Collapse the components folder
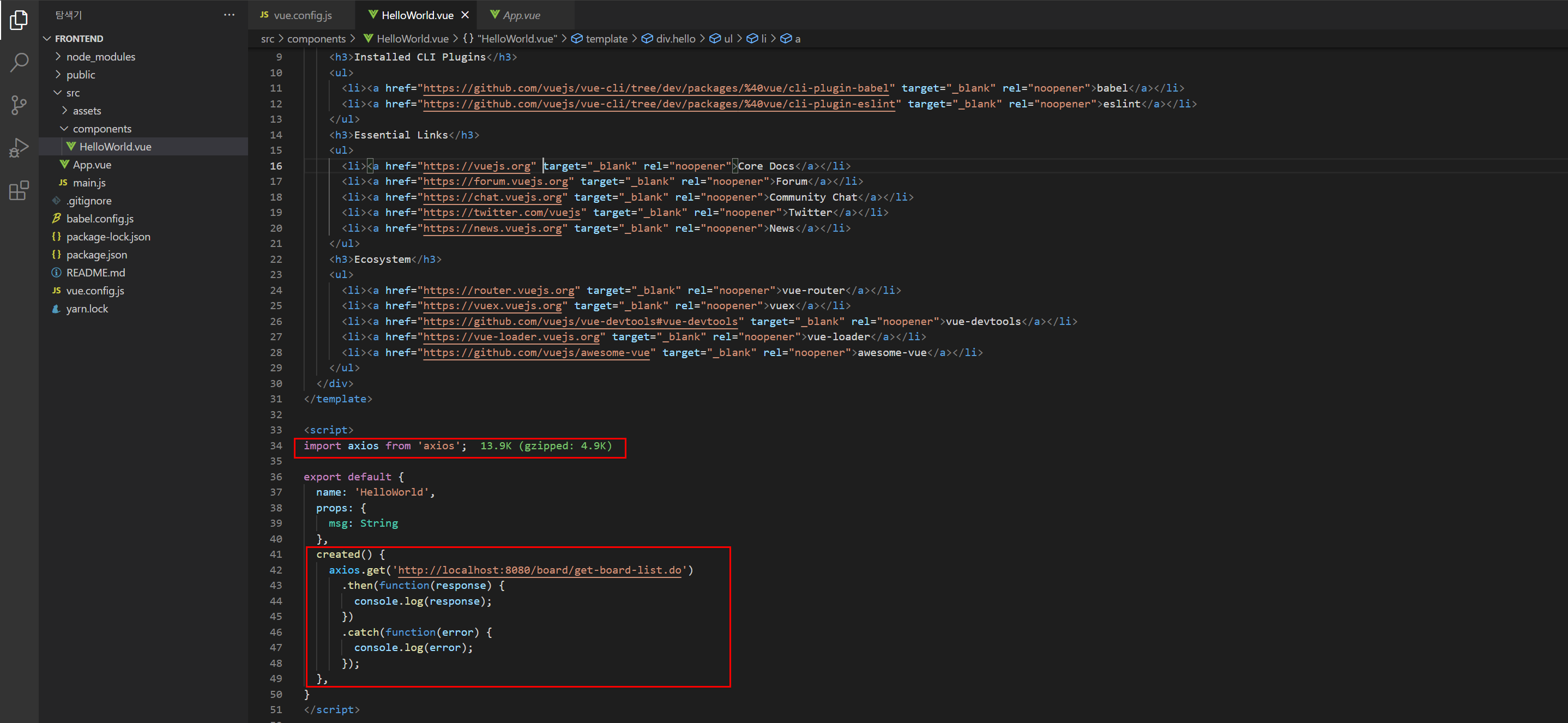 pos(101,129)
